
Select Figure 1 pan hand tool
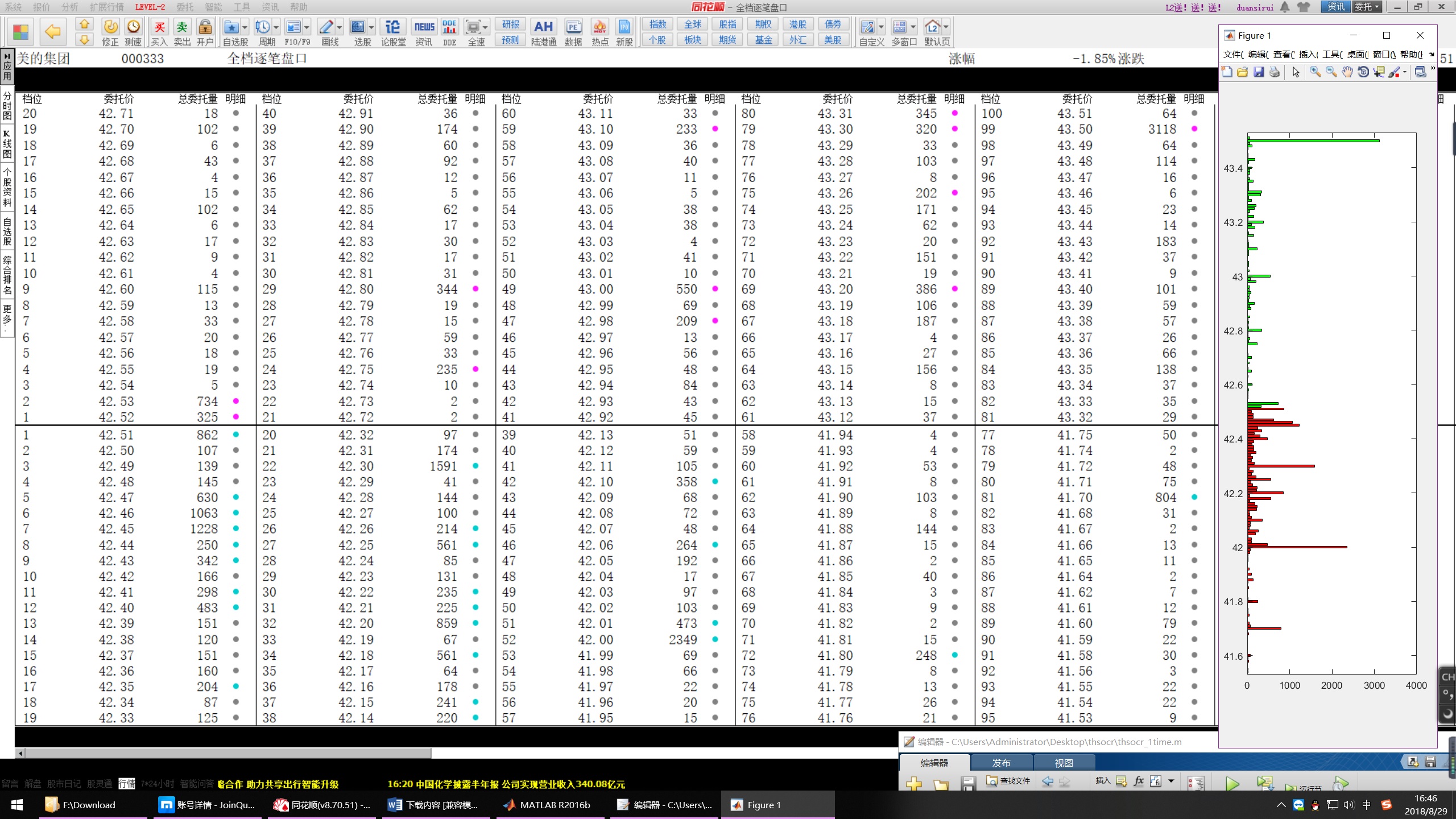1347,72
